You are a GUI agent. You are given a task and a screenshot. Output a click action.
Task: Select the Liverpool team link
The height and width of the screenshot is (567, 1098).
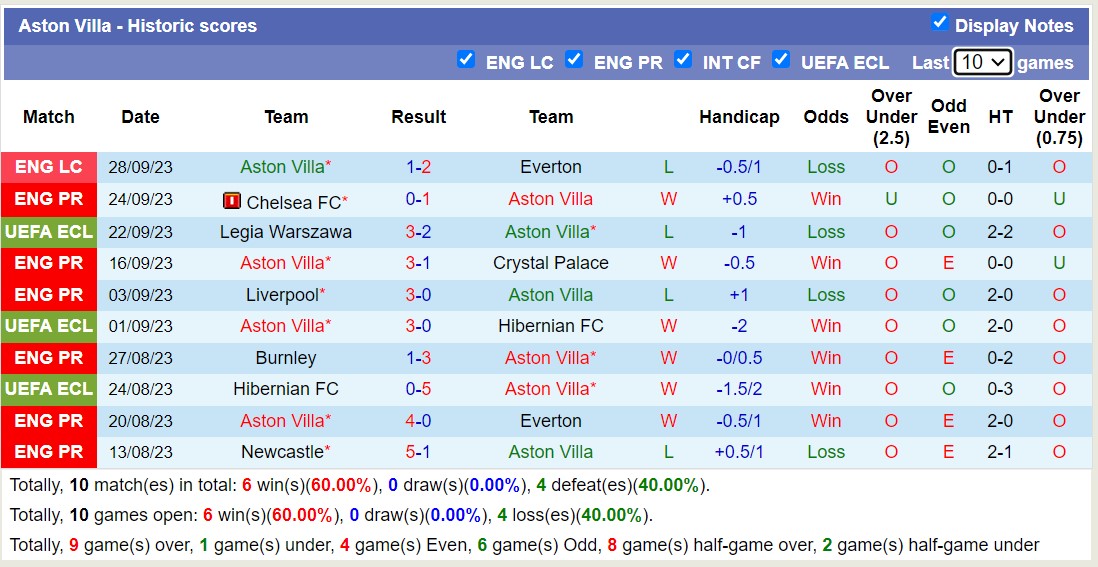tap(282, 295)
